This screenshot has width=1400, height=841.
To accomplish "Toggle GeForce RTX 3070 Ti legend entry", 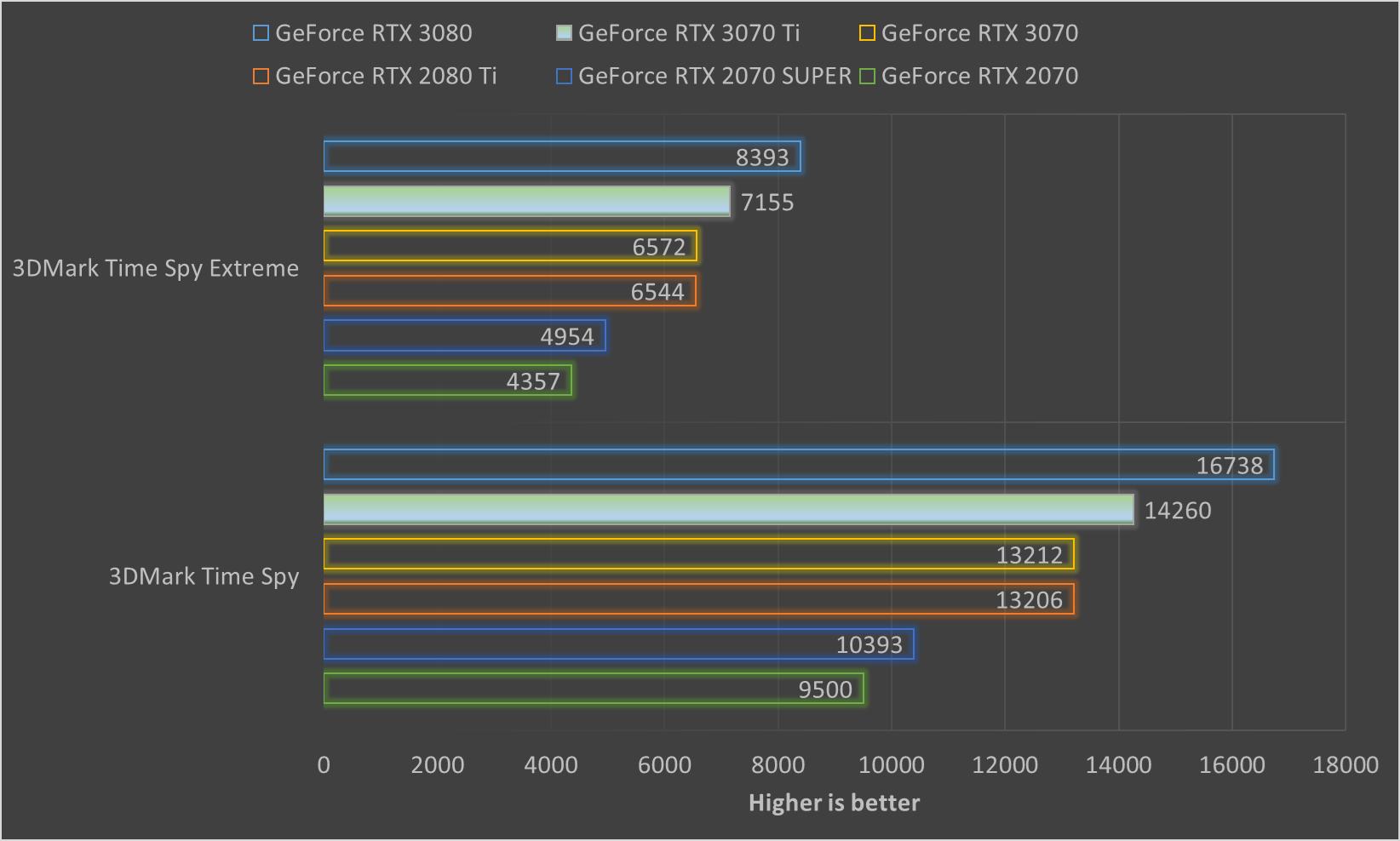I will click(688, 33).
